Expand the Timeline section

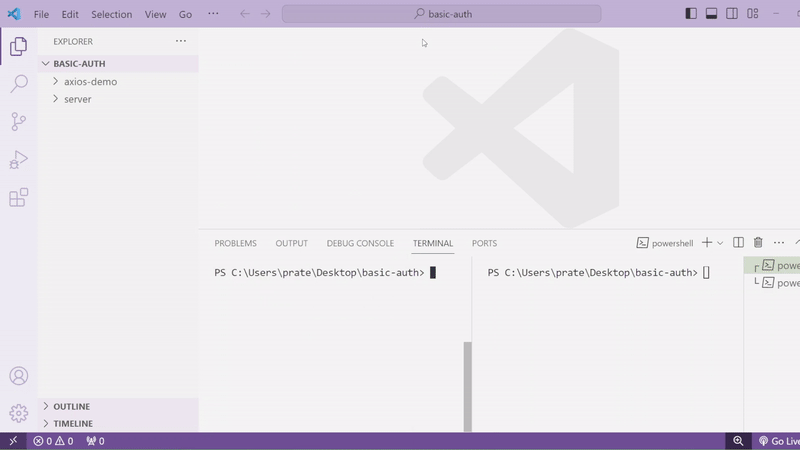pyautogui.click(x=118, y=423)
